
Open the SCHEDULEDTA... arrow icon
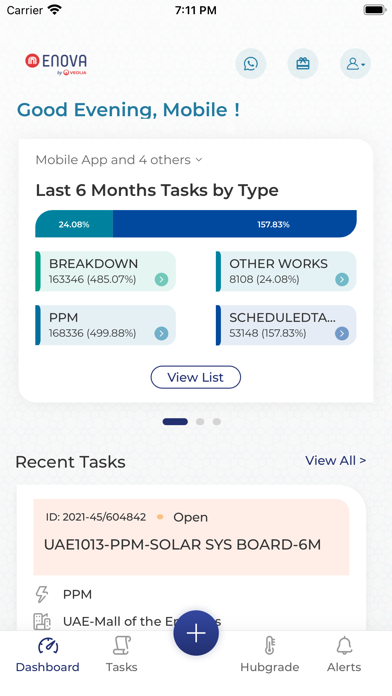point(342,333)
